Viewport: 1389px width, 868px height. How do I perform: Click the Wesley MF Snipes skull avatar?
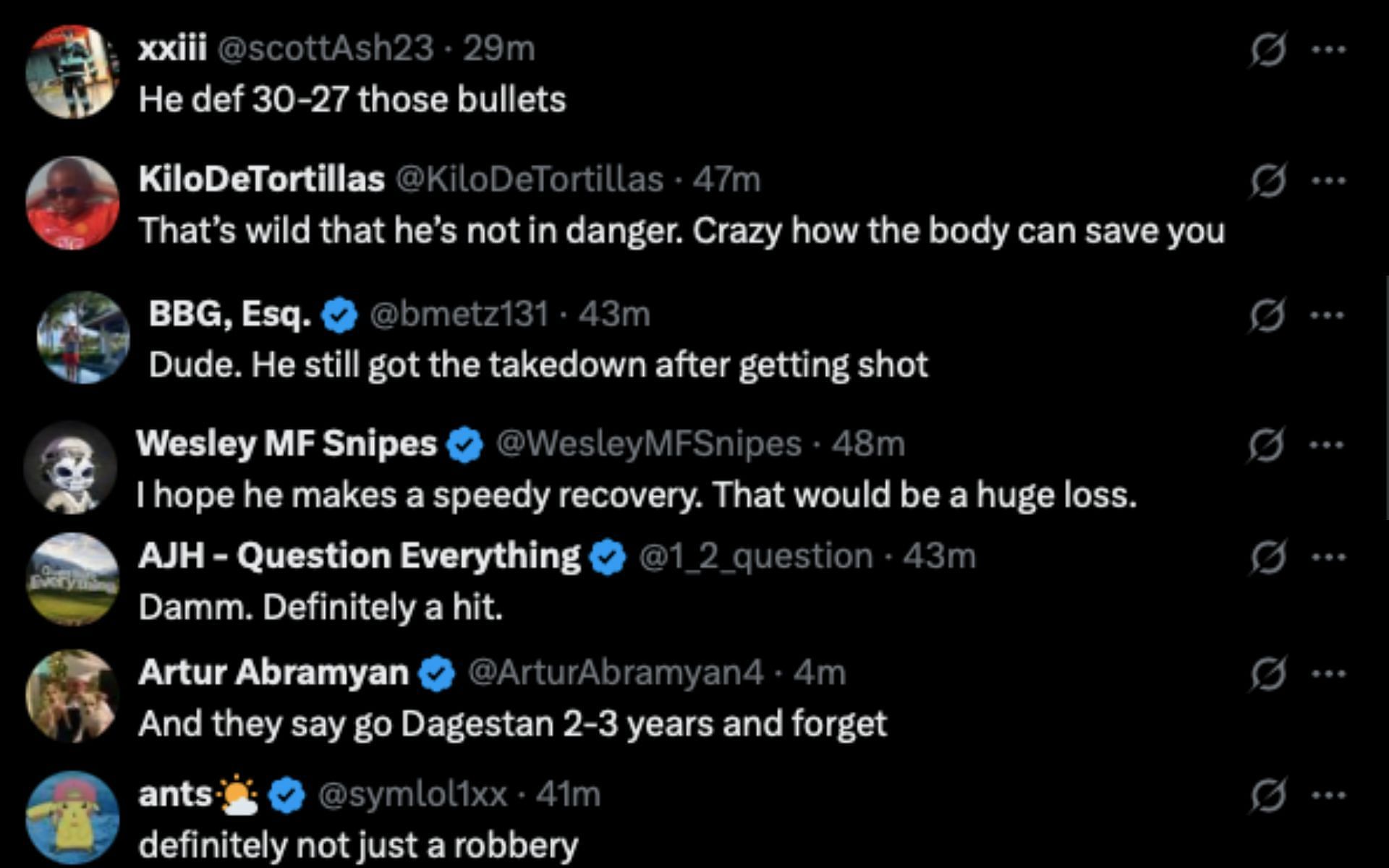[70, 468]
